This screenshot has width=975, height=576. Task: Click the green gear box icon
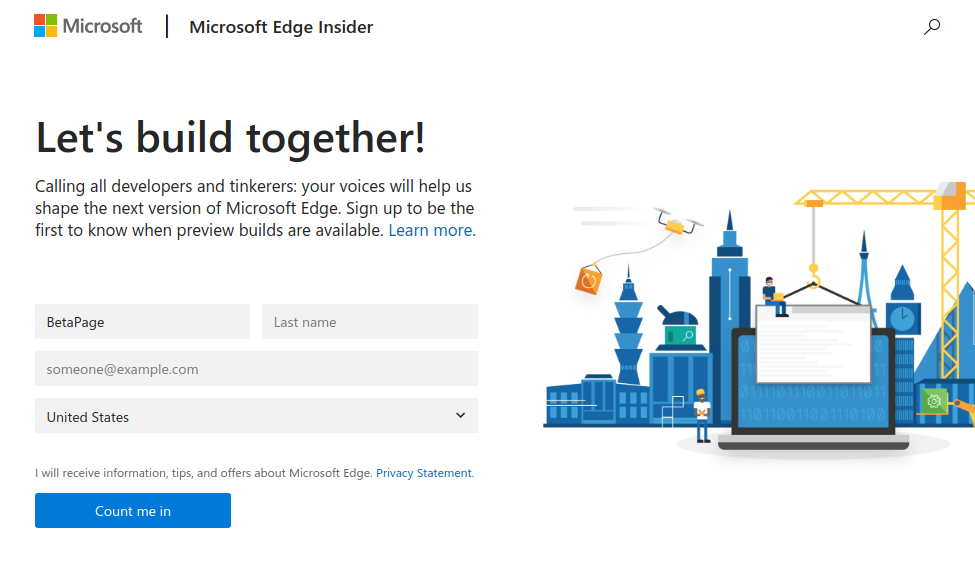coord(933,401)
